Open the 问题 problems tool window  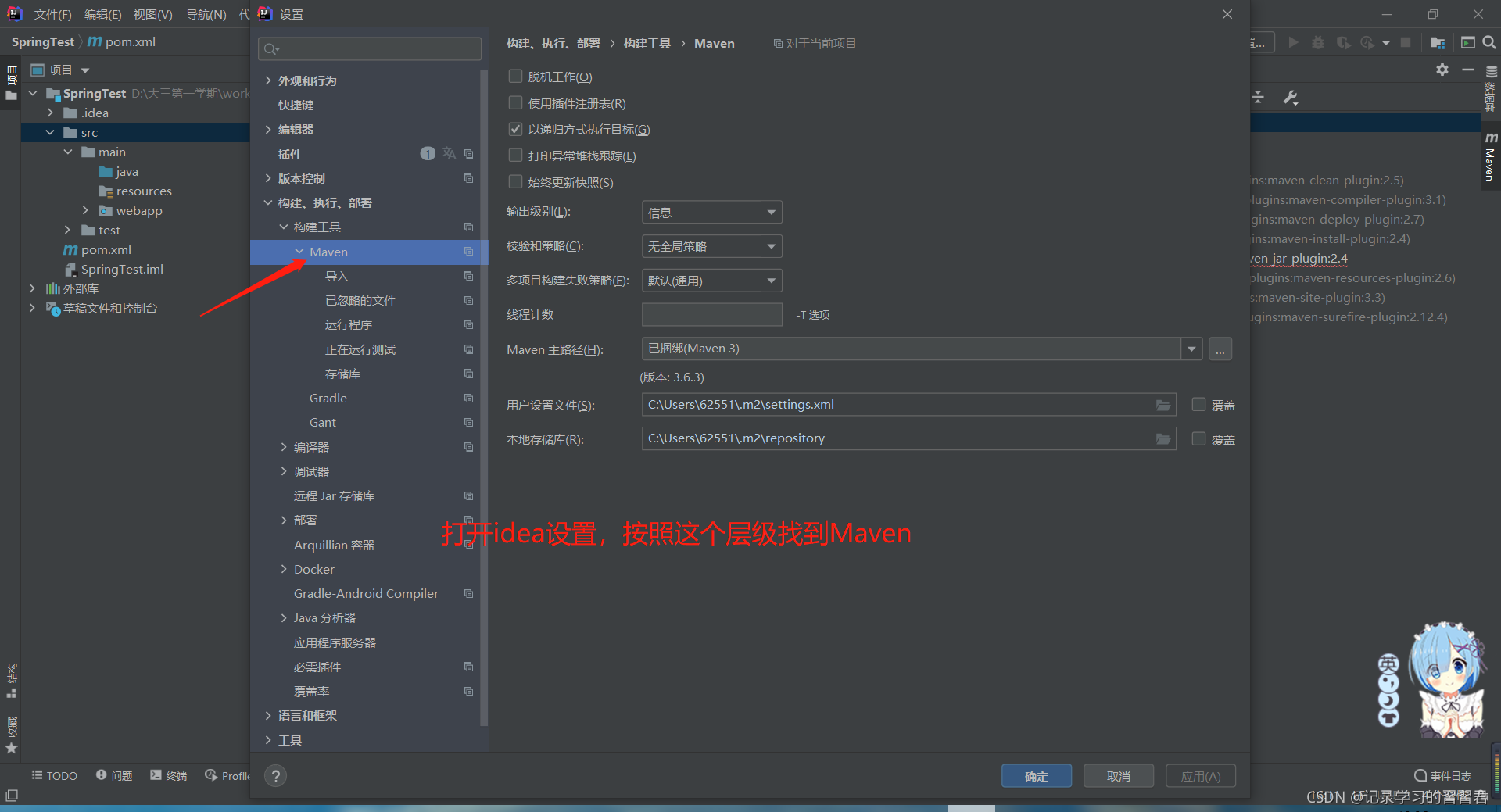pyautogui.click(x=114, y=775)
